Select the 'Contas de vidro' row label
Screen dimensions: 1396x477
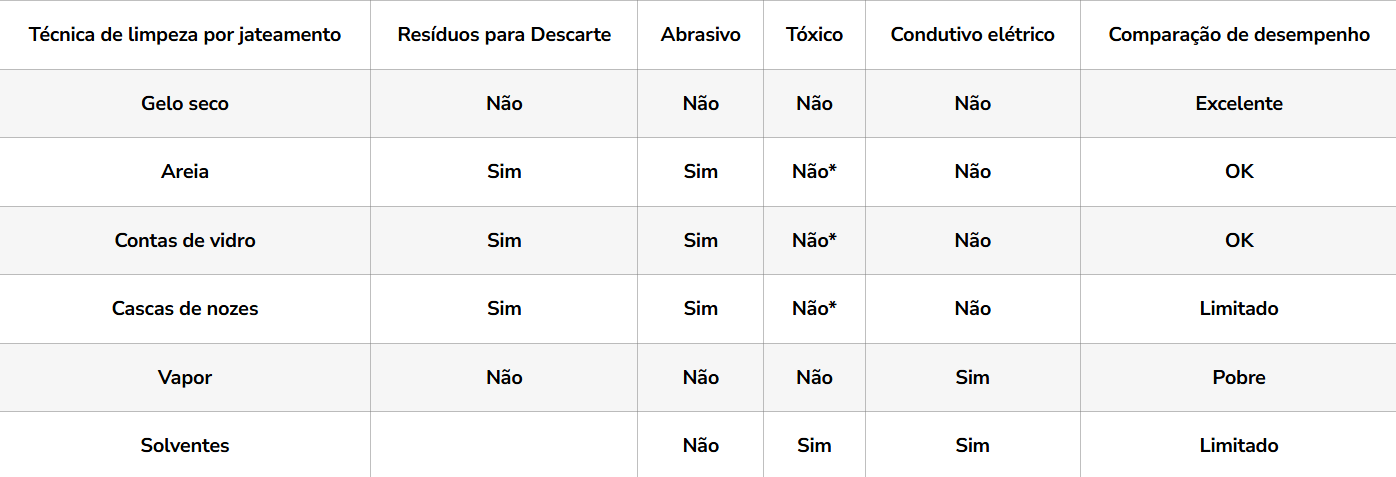[185, 241]
